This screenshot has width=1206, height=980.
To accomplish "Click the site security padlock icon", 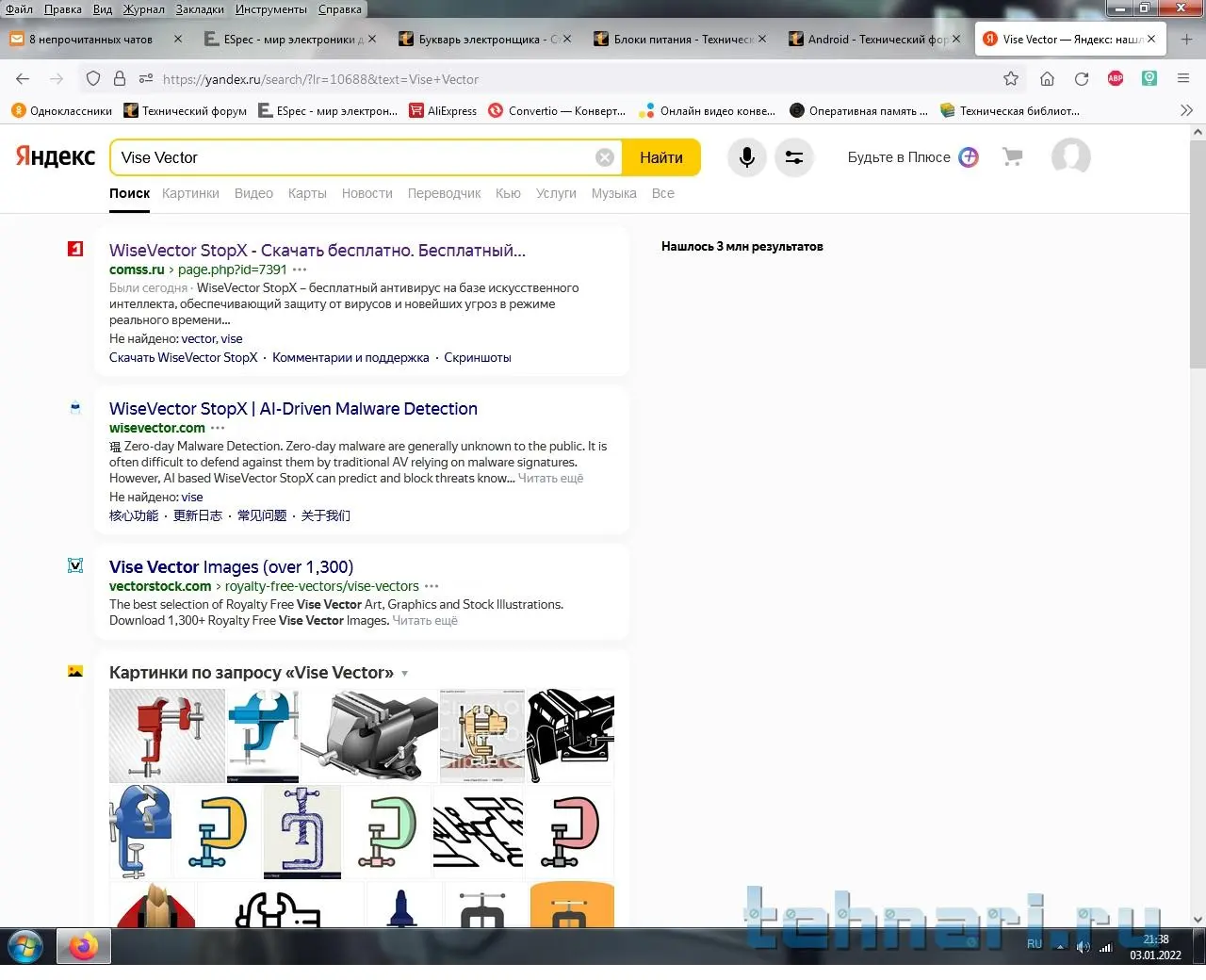I will pos(120,79).
